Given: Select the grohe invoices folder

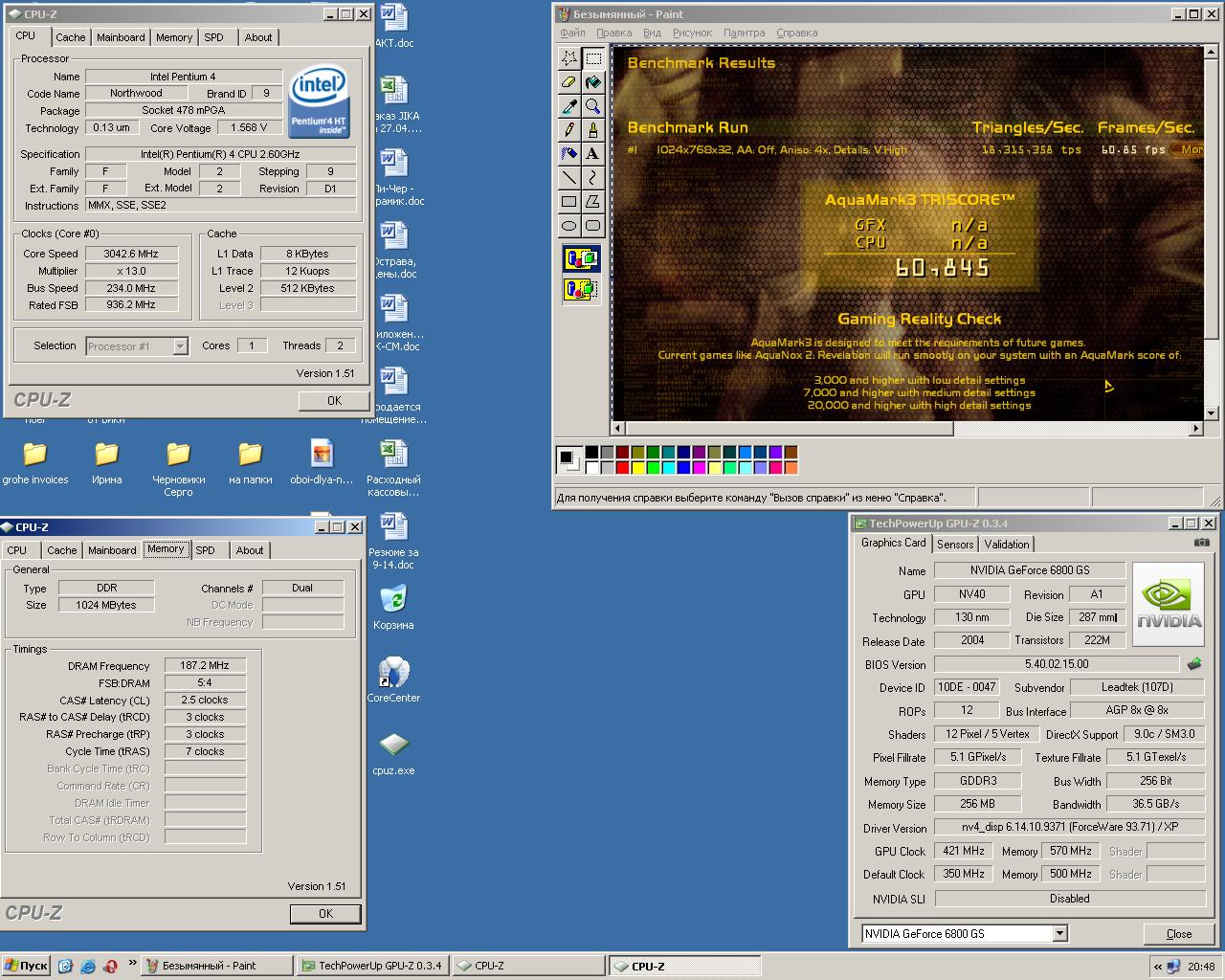Looking at the screenshot, I should (35, 462).
